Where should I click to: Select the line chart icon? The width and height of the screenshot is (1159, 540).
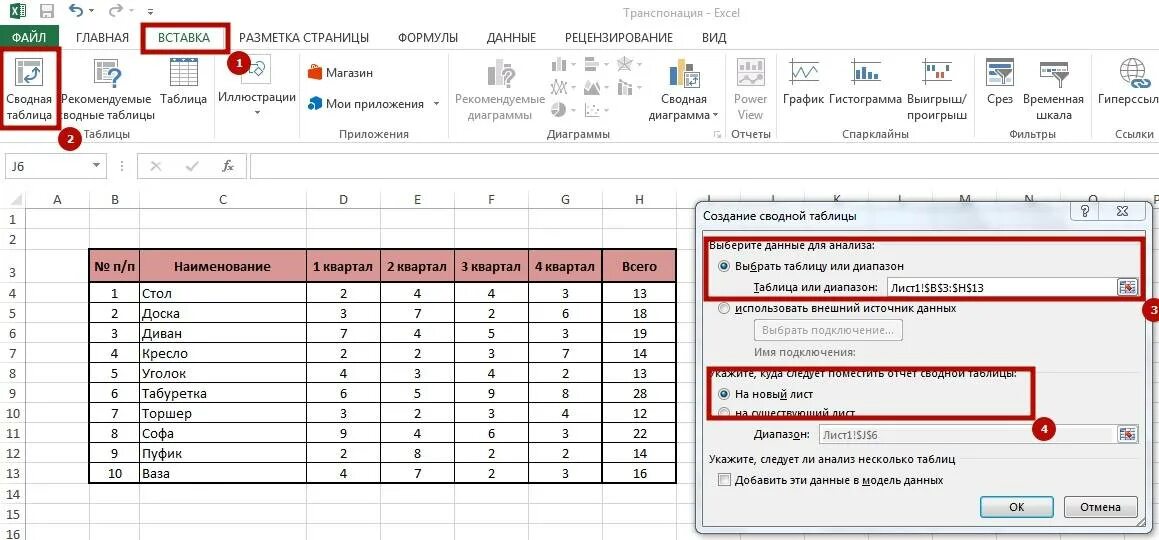560,88
